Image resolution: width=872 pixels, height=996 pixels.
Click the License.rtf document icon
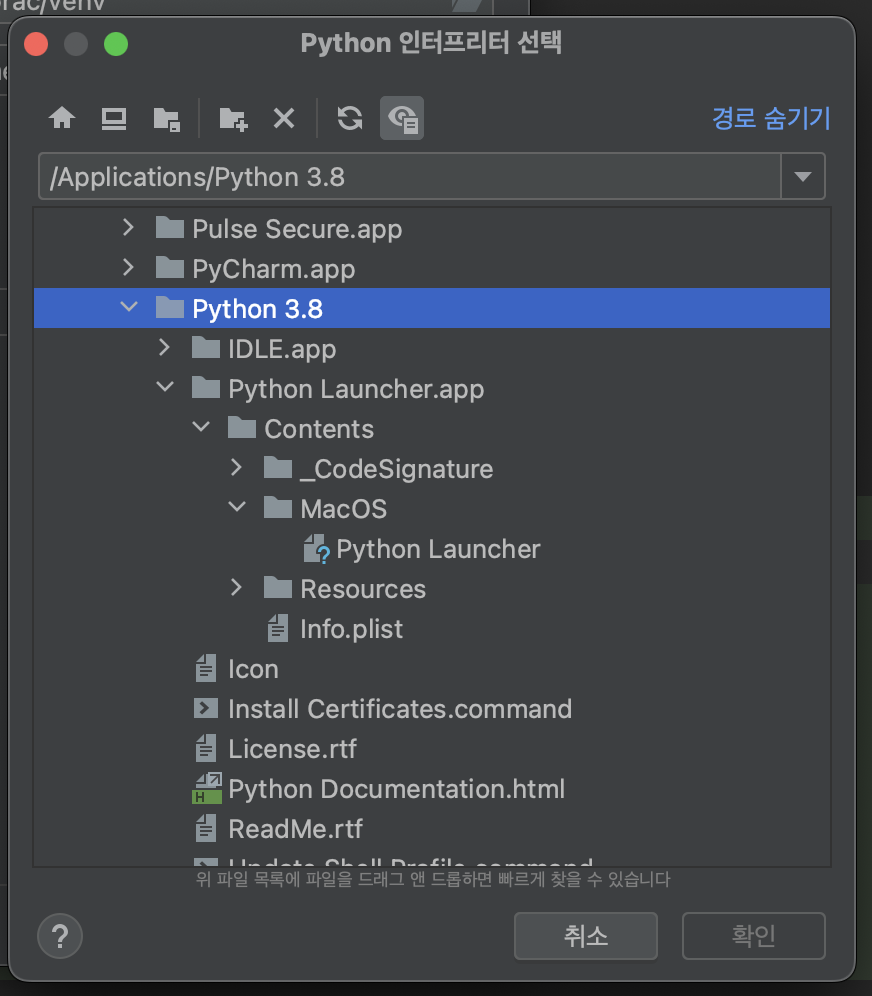(x=206, y=748)
